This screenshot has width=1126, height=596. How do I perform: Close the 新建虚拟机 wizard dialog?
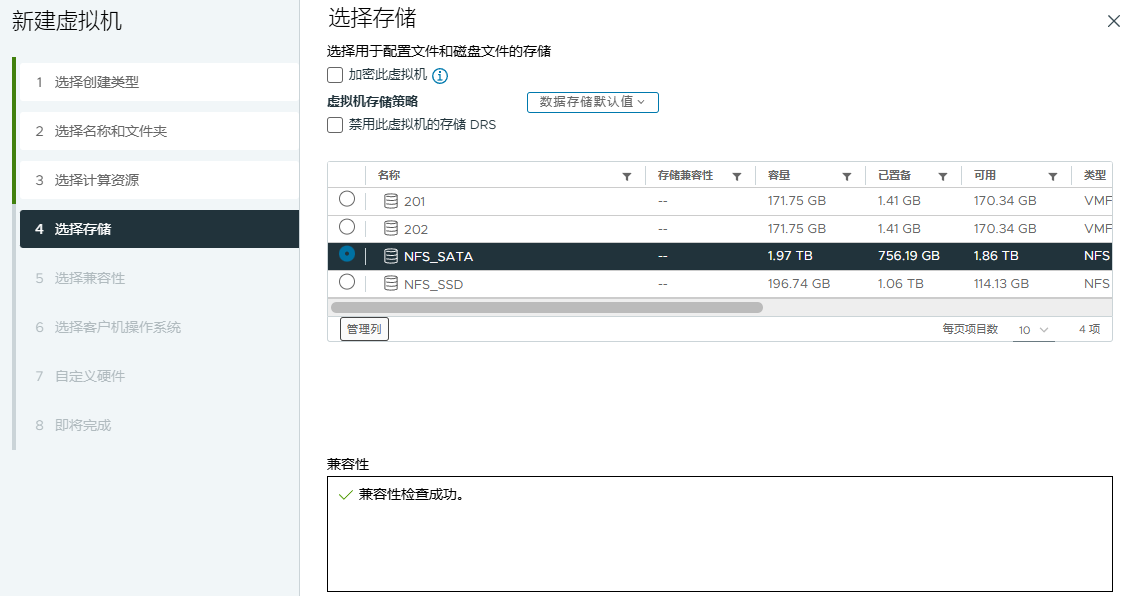tap(1113, 21)
